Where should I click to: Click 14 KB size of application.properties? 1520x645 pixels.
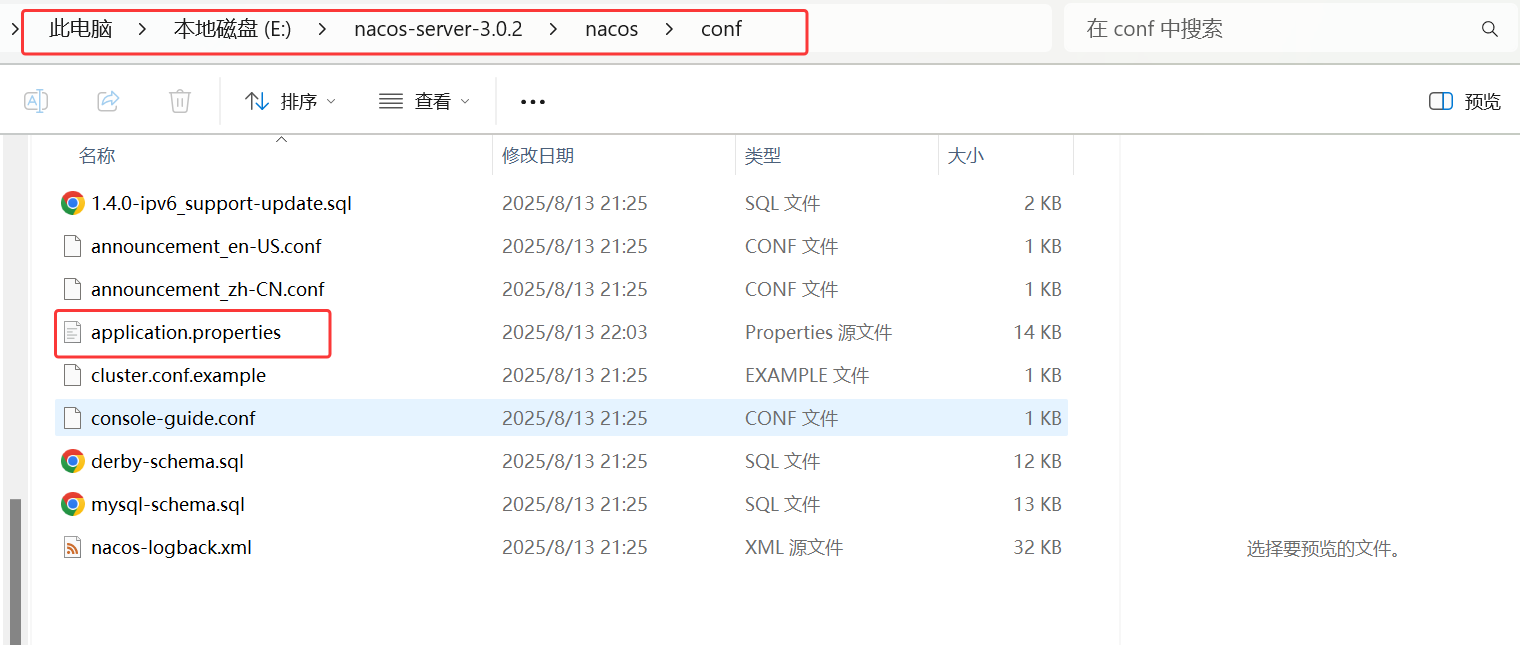(x=1037, y=332)
